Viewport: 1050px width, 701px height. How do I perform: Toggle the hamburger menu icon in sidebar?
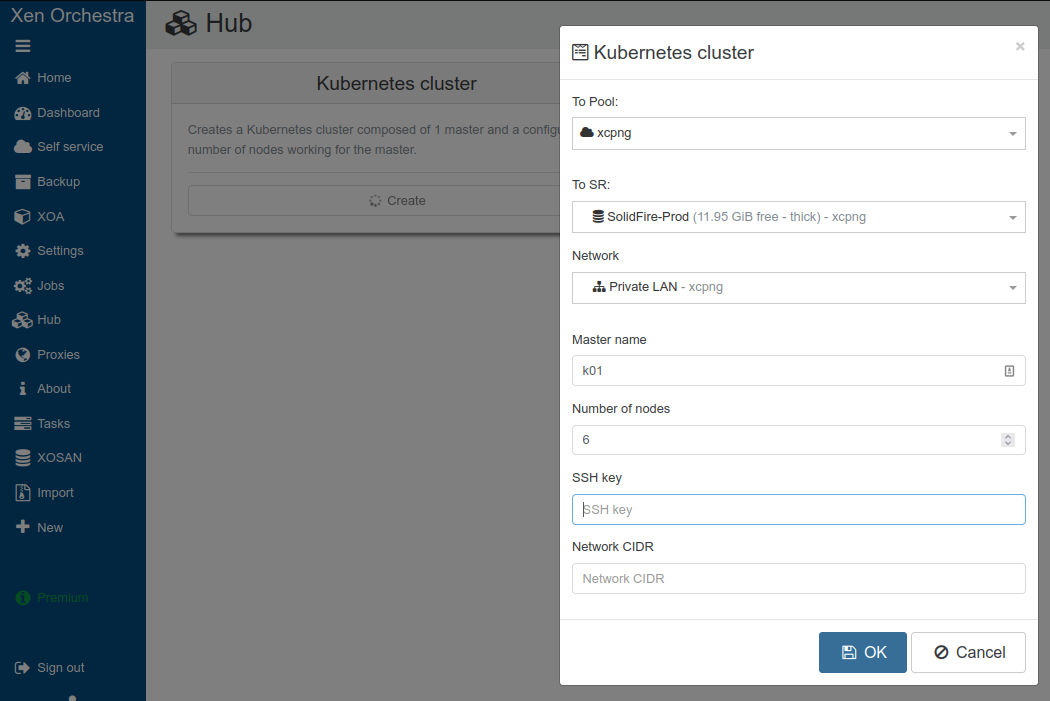(x=23, y=46)
